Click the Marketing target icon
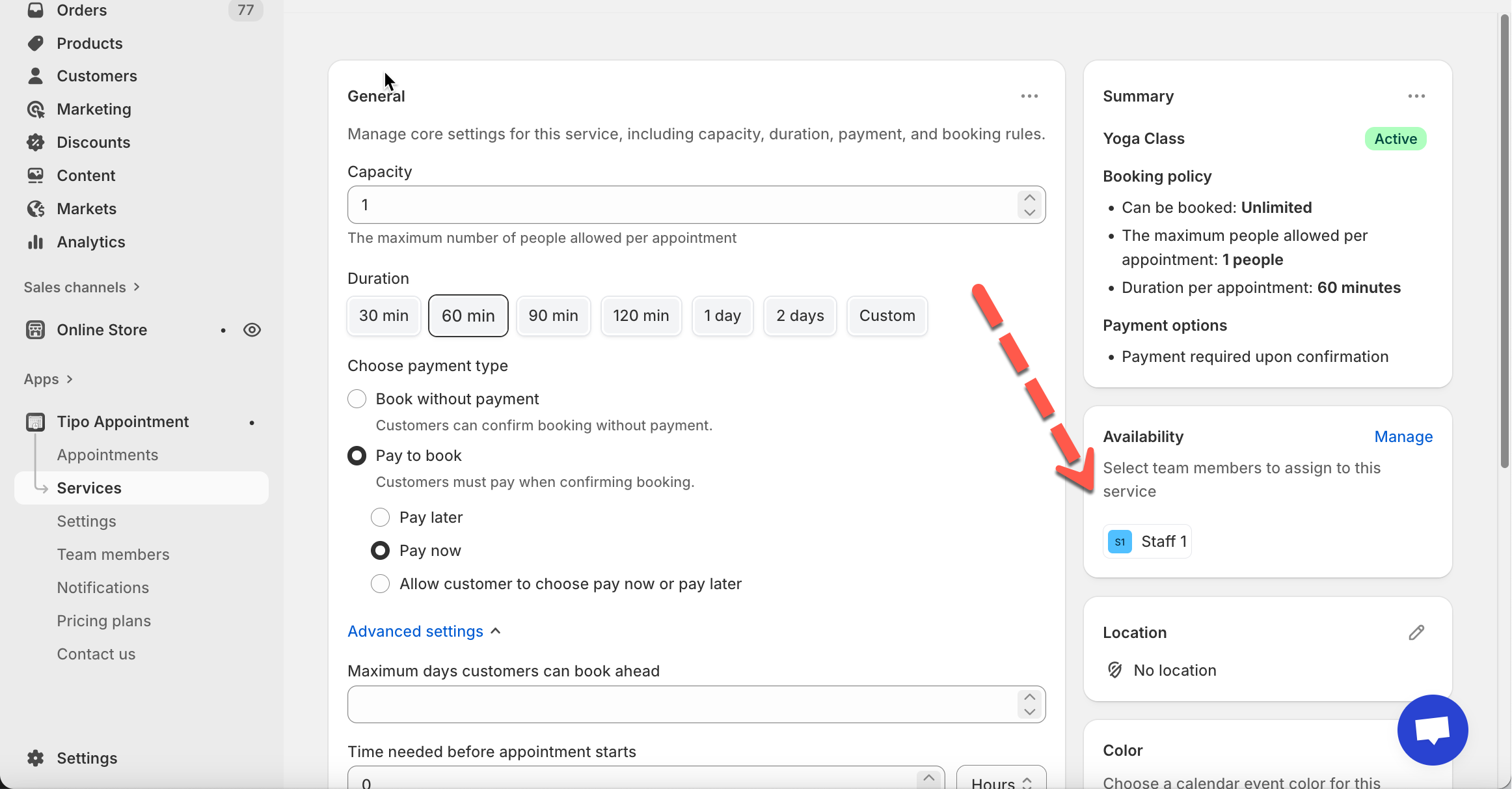This screenshot has height=789, width=1512. point(36,109)
